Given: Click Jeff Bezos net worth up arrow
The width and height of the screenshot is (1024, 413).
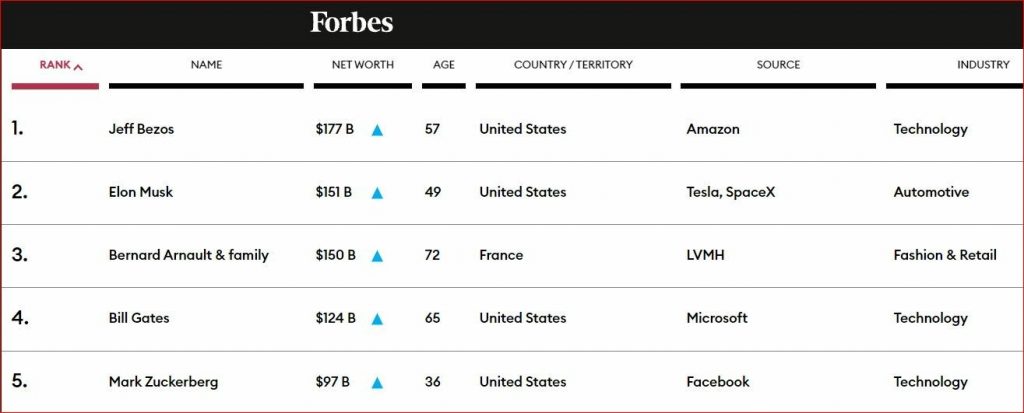Looking at the screenshot, I should 377,130.
